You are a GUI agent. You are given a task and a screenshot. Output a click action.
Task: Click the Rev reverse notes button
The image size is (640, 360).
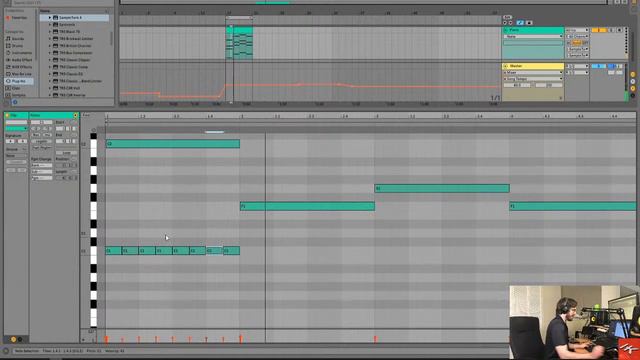point(36,135)
